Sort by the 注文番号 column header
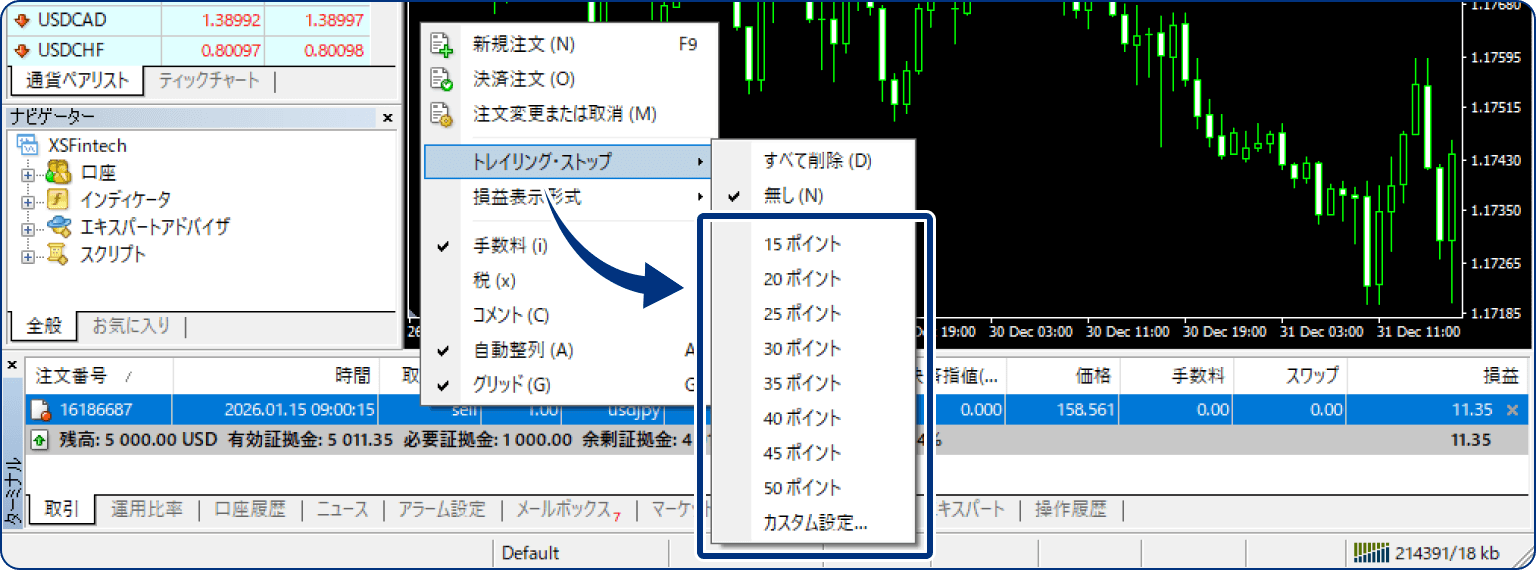The image size is (1536, 570). (x=100, y=376)
